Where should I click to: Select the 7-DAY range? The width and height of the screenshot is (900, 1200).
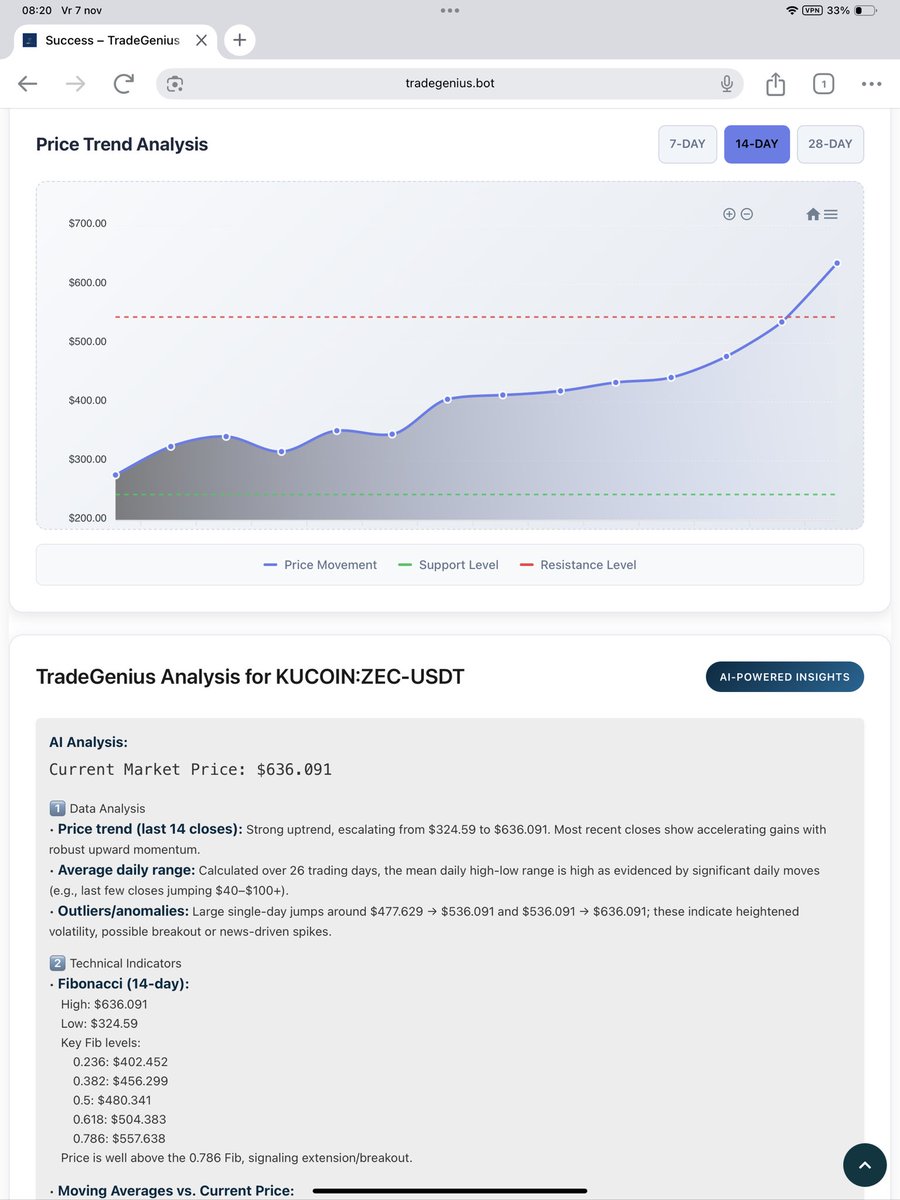pos(687,144)
